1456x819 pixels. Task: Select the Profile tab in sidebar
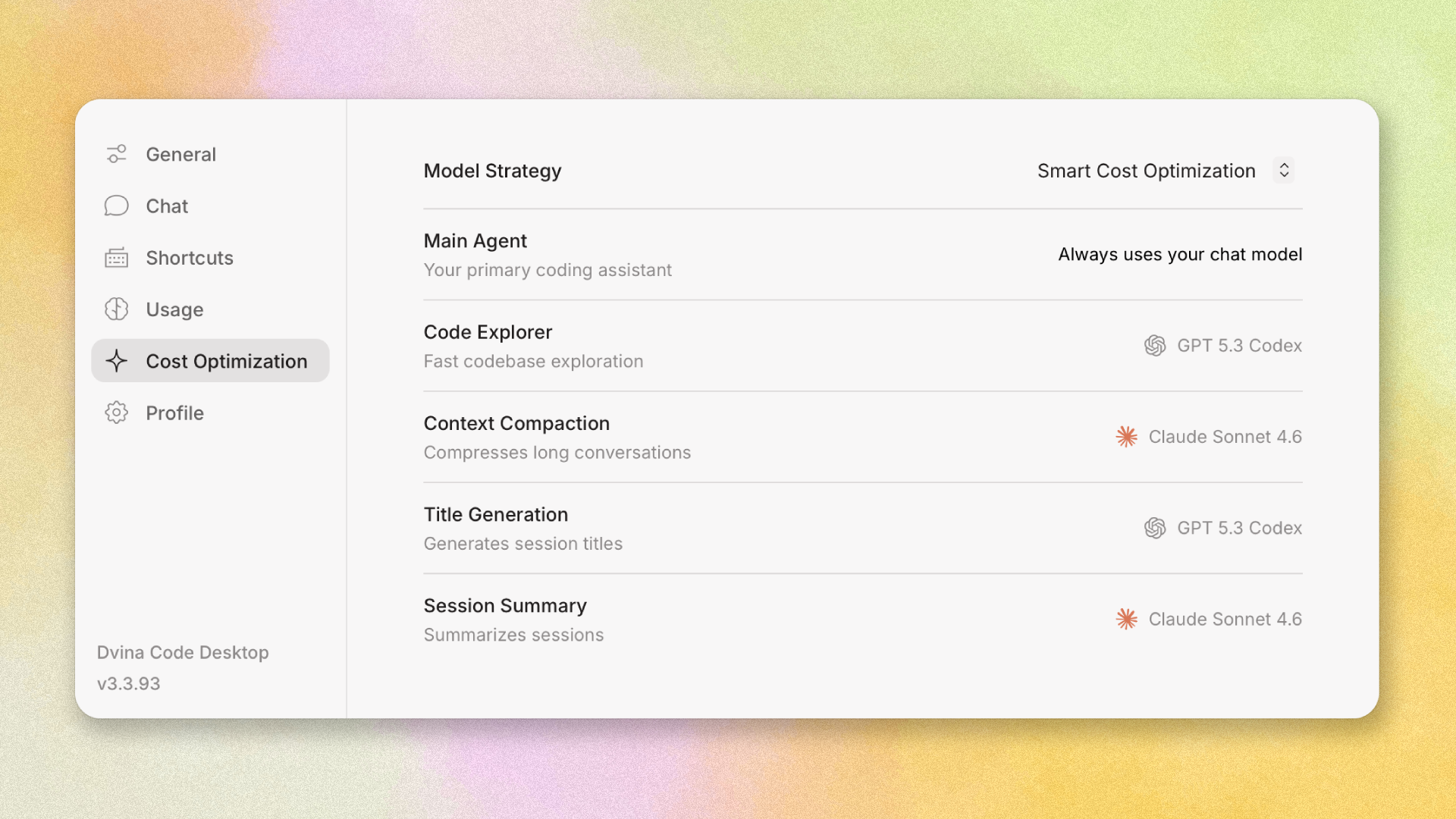(174, 413)
